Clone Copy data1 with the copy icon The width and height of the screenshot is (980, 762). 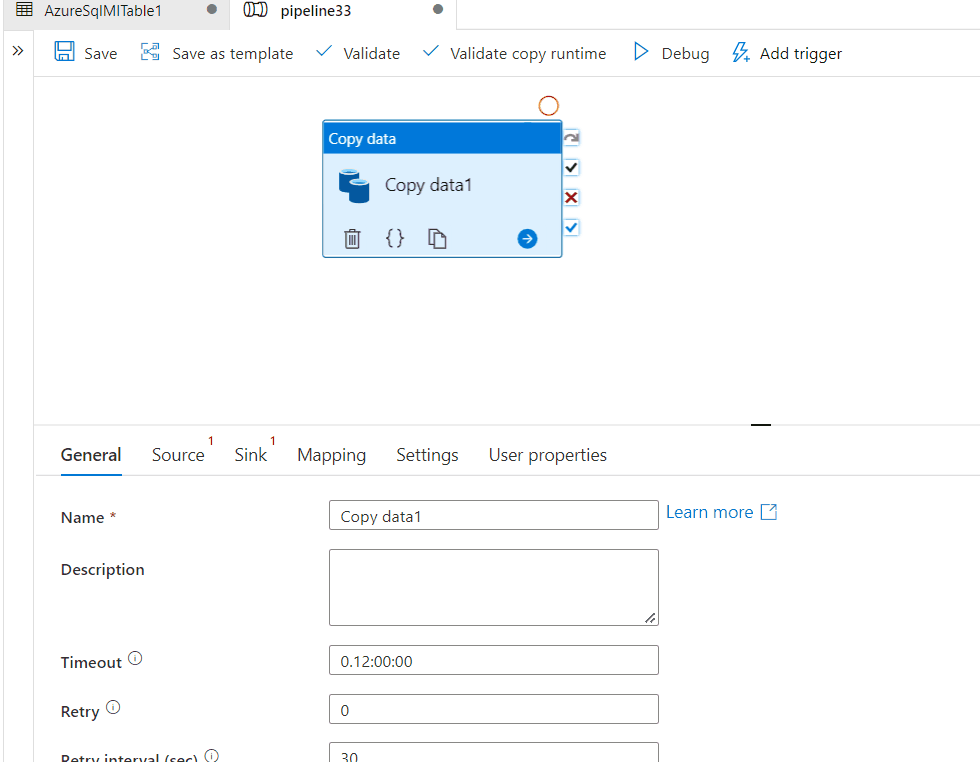click(x=437, y=238)
